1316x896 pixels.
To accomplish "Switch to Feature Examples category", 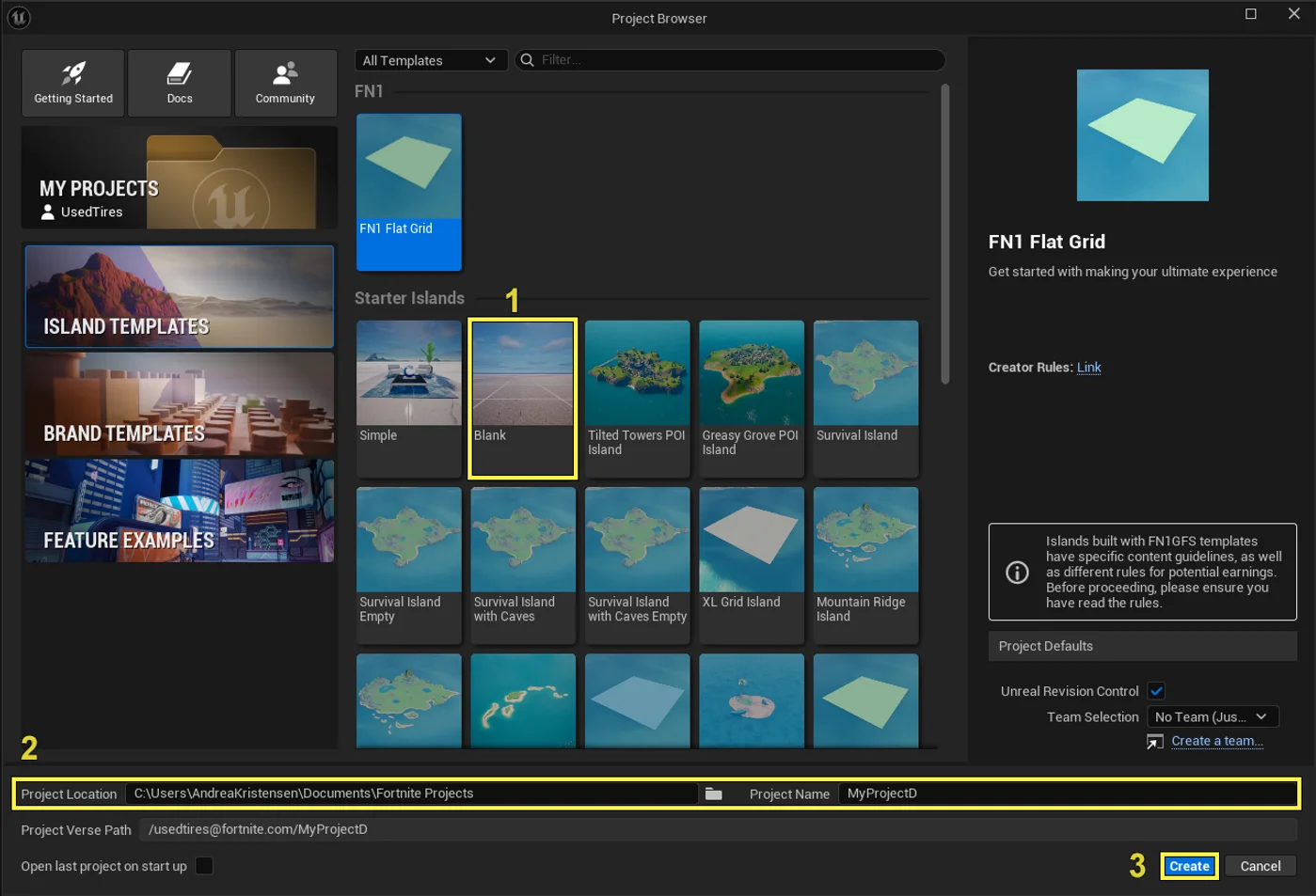I will coord(180,511).
